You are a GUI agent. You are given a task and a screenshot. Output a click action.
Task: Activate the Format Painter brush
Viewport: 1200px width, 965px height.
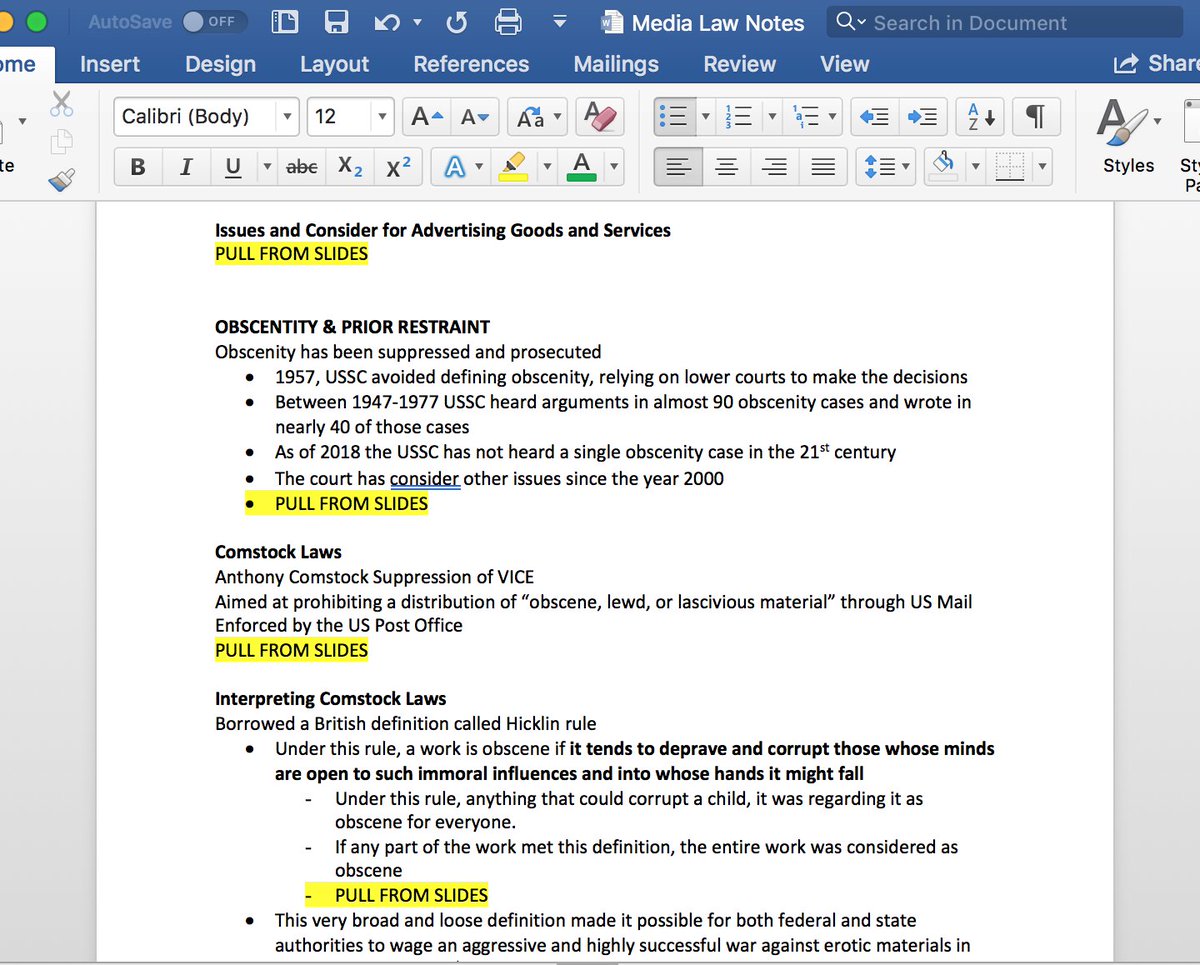click(x=62, y=180)
